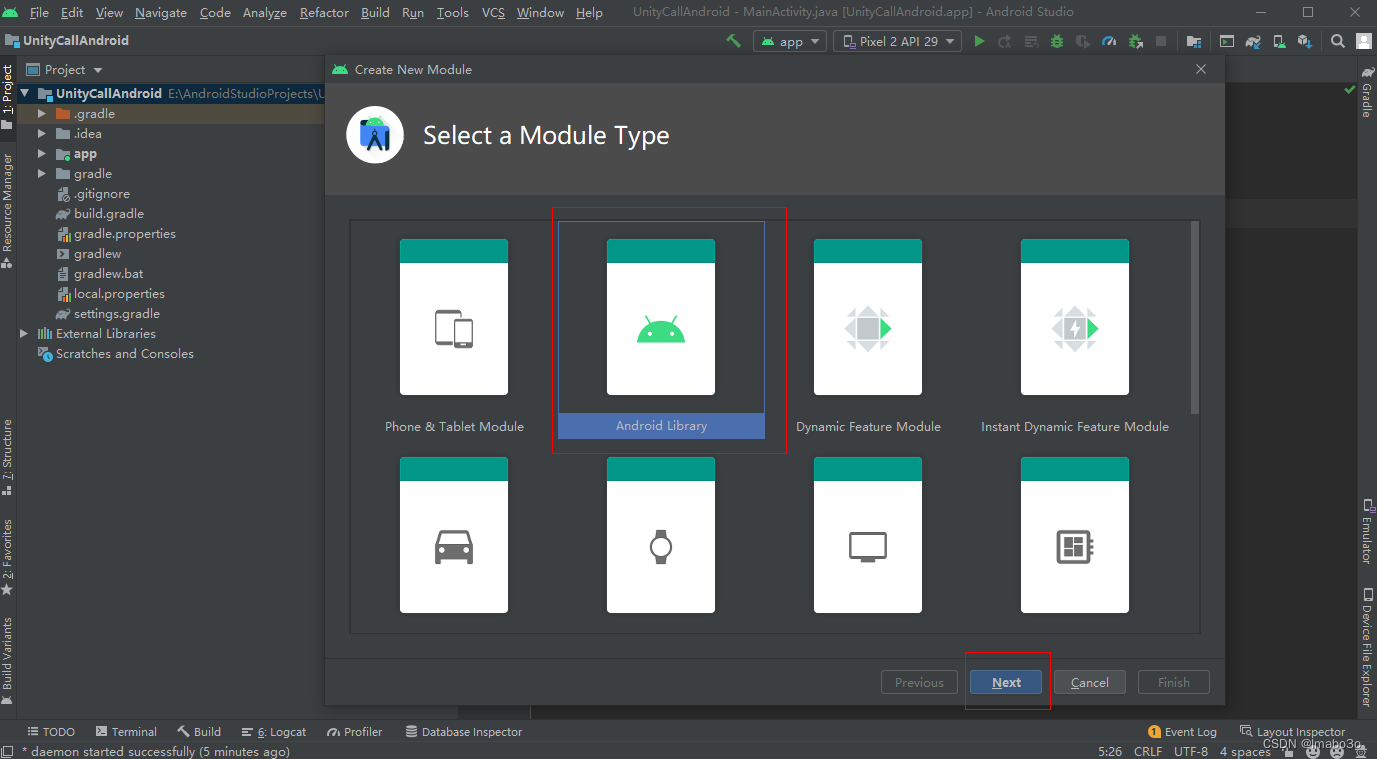Image resolution: width=1377 pixels, height=759 pixels.
Task: Click the disabled Previous button
Action: pyautogui.click(x=919, y=682)
